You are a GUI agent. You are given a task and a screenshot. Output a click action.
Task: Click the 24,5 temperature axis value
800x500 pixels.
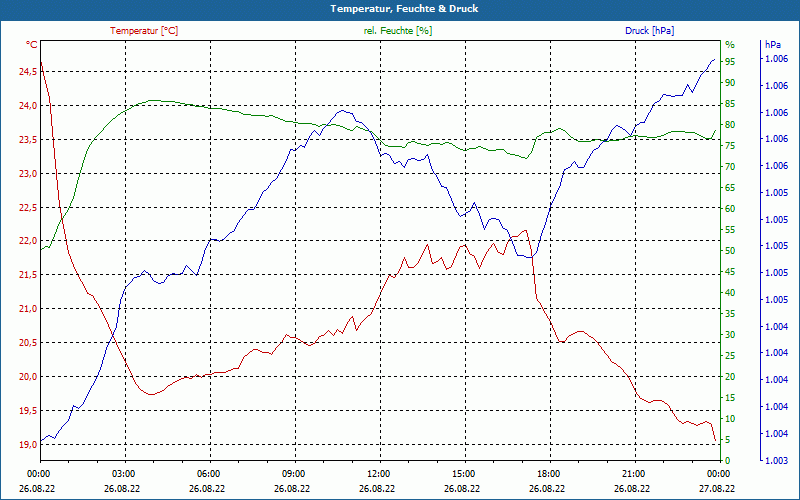click(28, 72)
